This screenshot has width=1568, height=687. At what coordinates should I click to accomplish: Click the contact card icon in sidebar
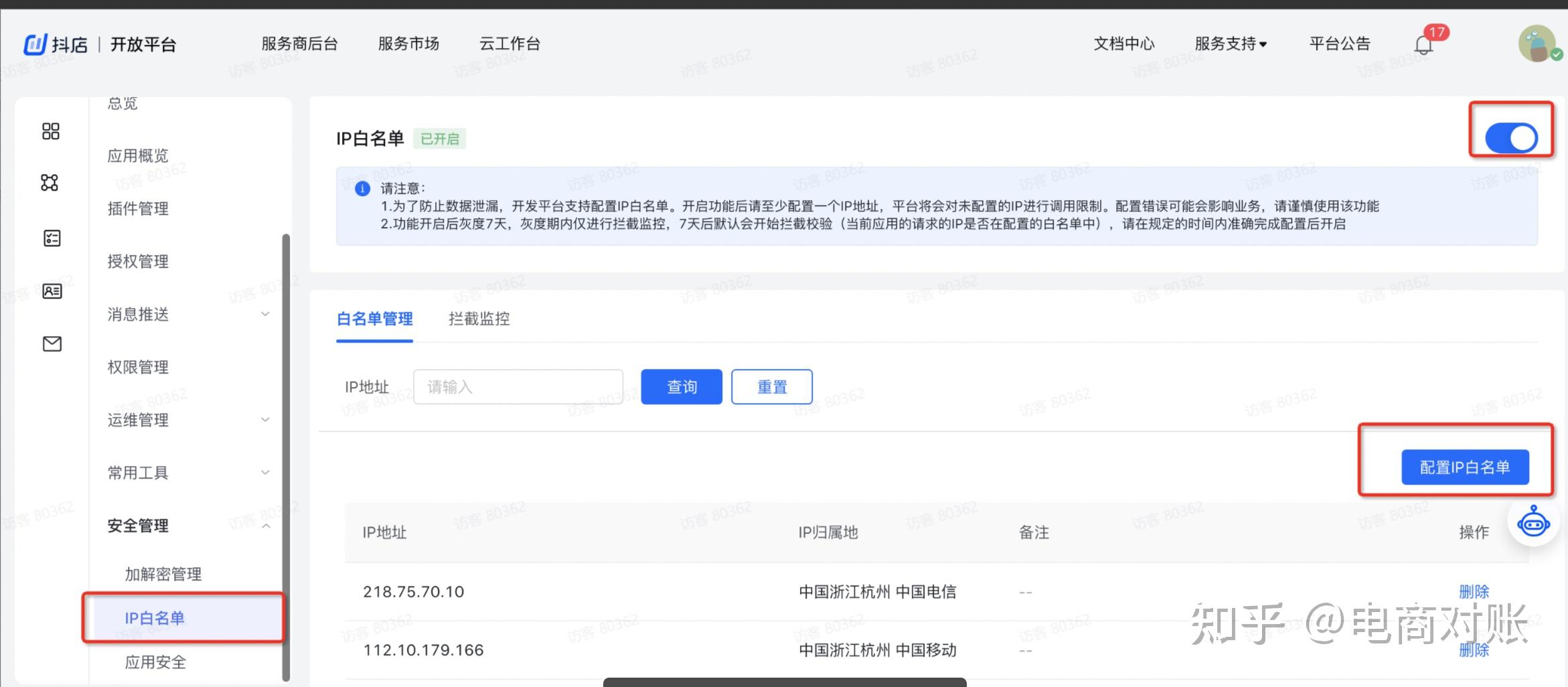pos(51,291)
